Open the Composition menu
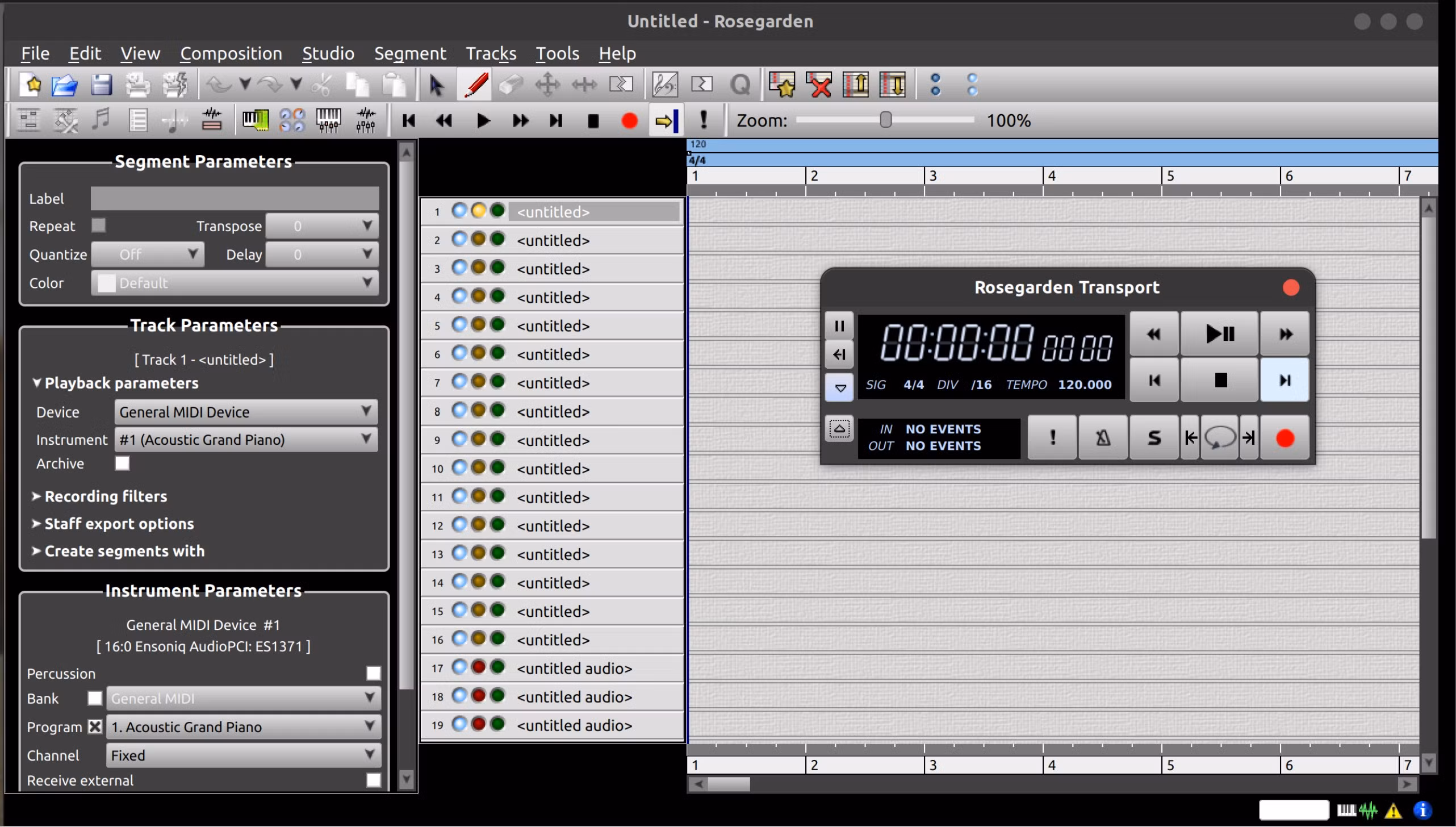The height and width of the screenshot is (827, 1456). pos(231,53)
